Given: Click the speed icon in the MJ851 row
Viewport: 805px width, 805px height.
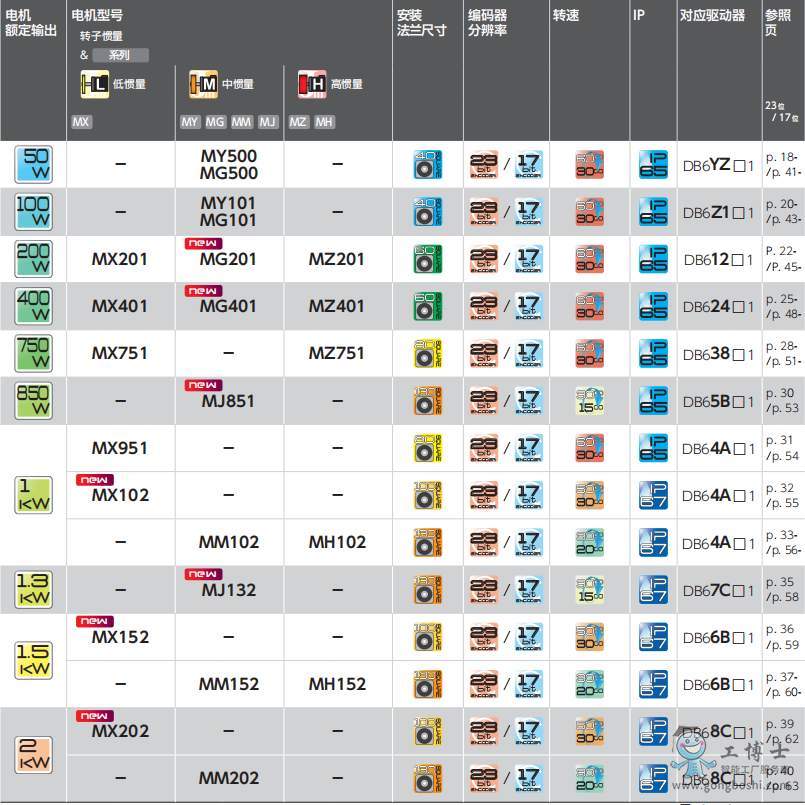Looking at the screenshot, I should coord(589,401).
